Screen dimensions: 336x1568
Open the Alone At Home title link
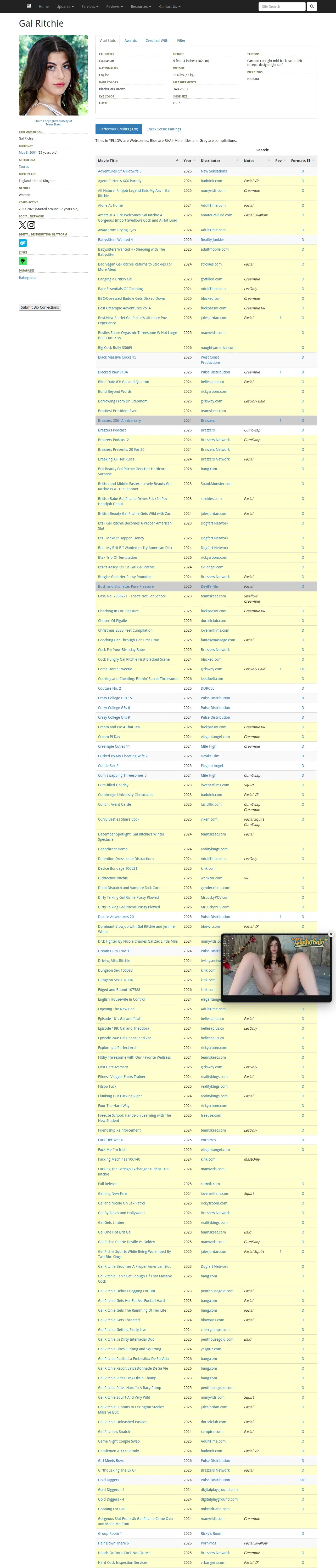click(110, 206)
